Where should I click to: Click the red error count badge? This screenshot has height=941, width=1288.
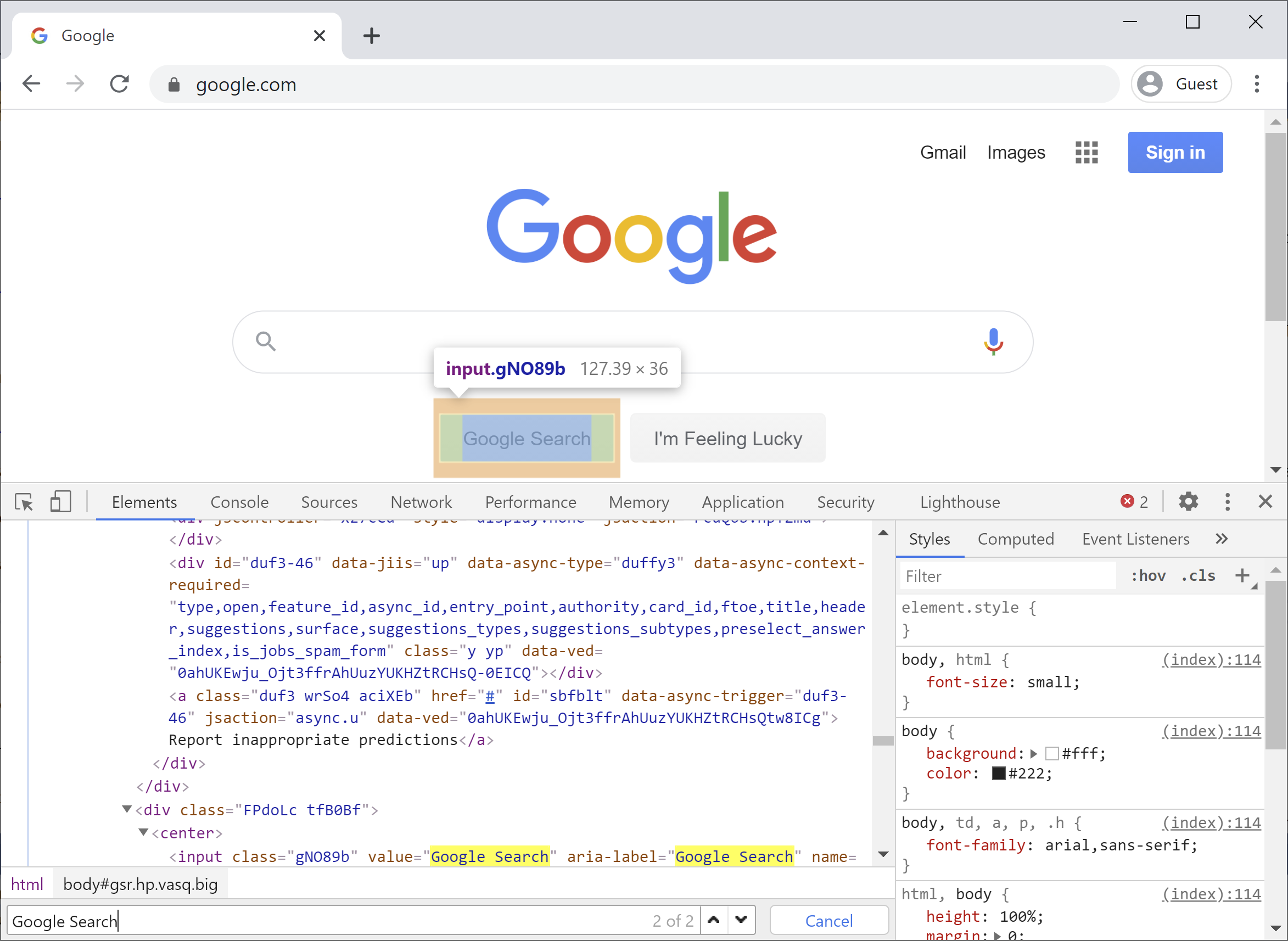coord(1134,502)
